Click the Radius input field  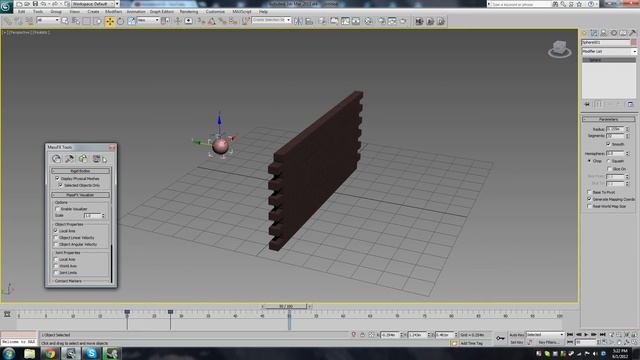615,129
